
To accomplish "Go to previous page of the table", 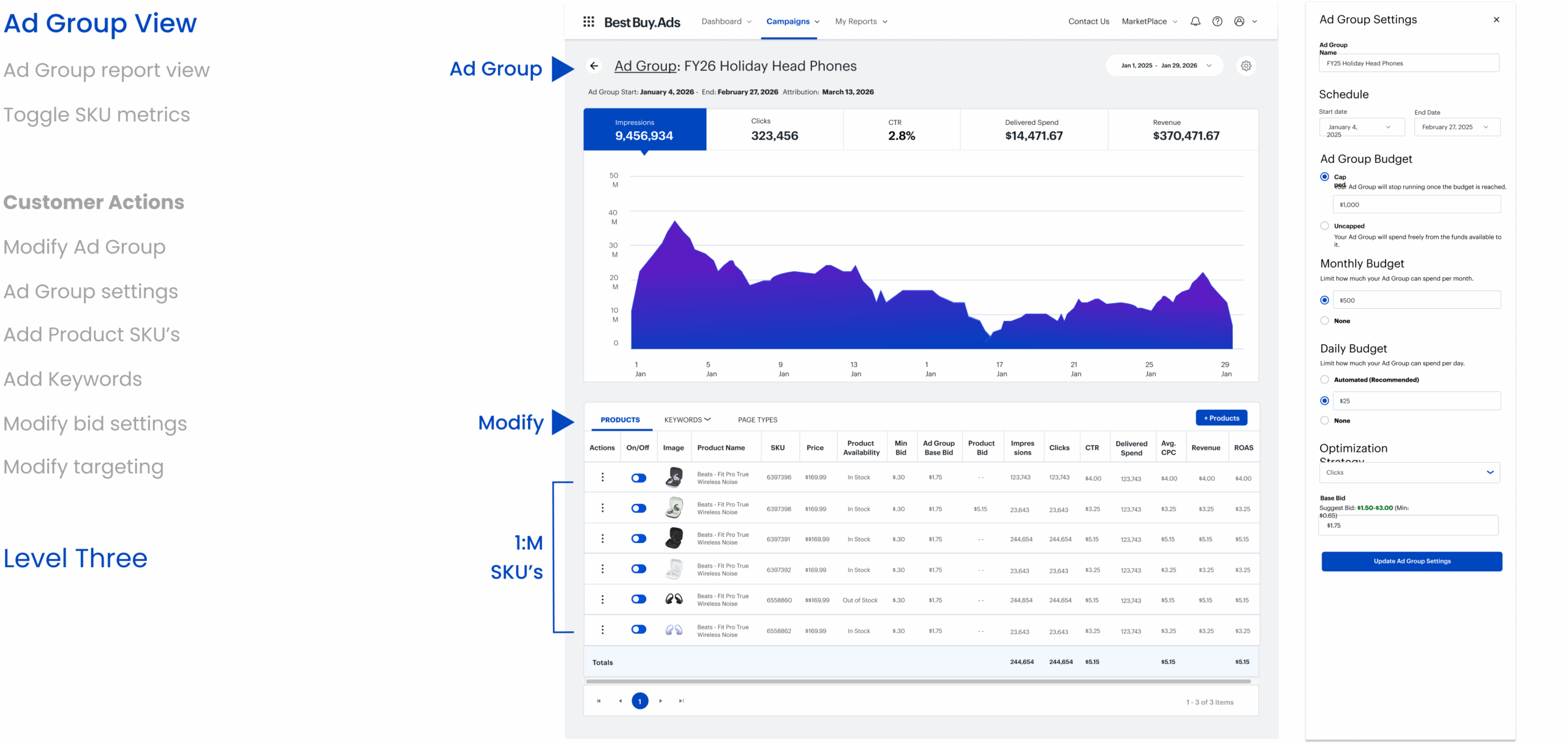I will coord(620,701).
